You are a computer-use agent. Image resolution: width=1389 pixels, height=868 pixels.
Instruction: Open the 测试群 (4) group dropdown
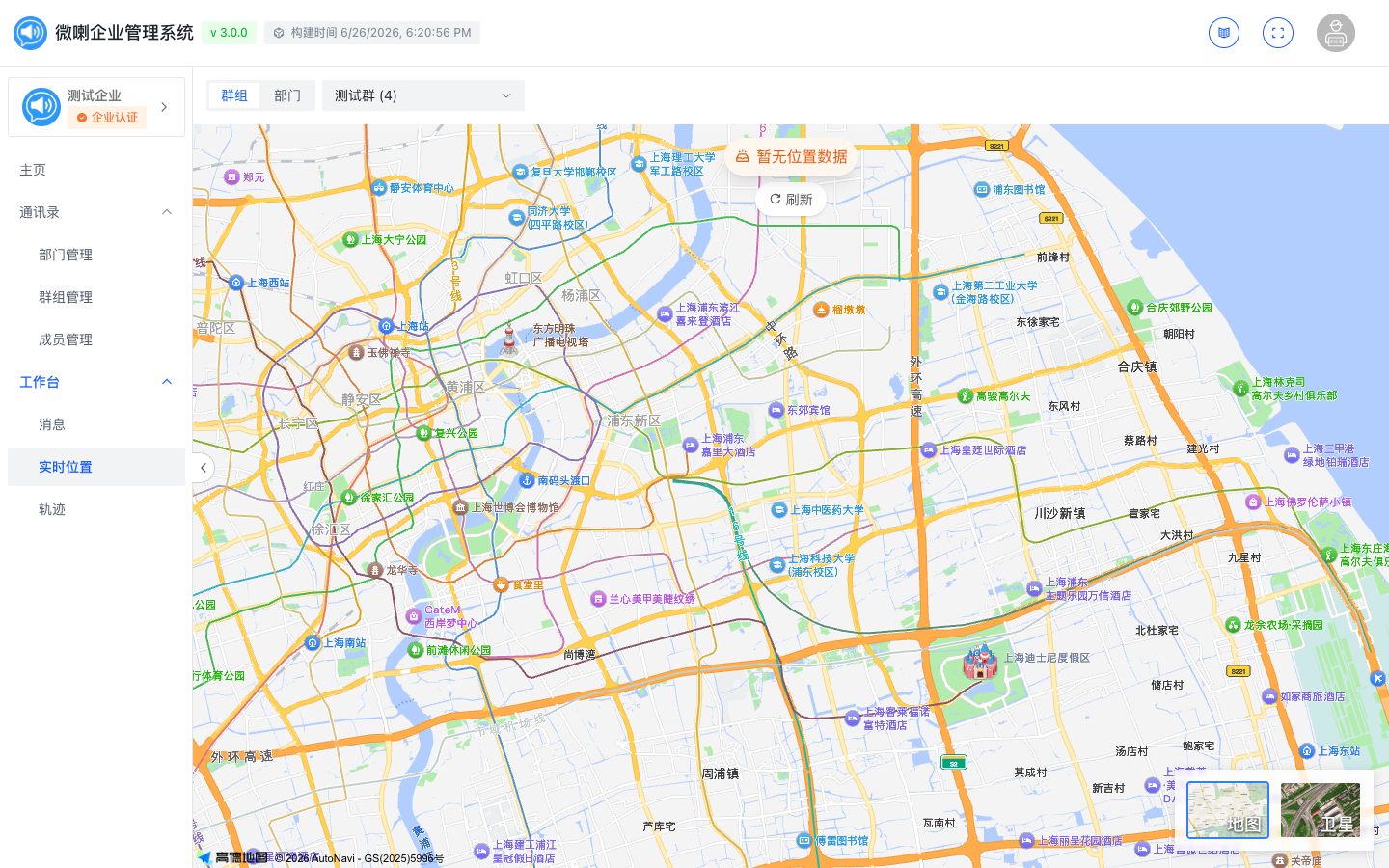(x=423, y=95)
